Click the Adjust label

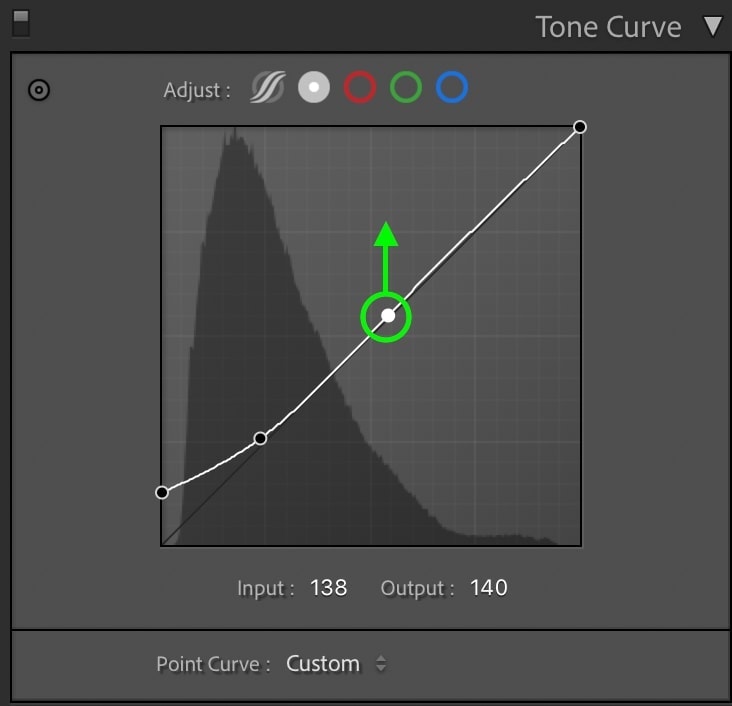[197, 90]
